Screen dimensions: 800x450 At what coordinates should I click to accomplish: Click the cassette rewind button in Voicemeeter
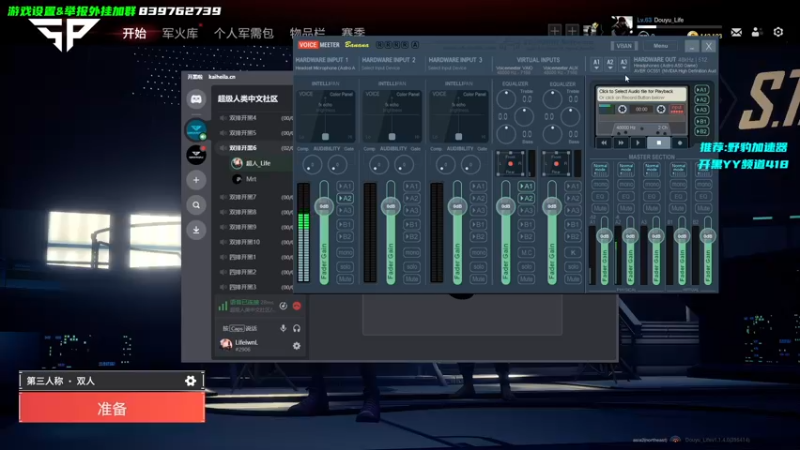[604, 143]
